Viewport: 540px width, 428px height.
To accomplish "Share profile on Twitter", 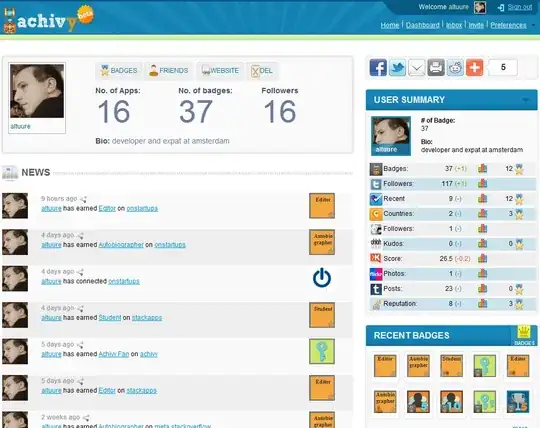I will click(x=397, y=67).
